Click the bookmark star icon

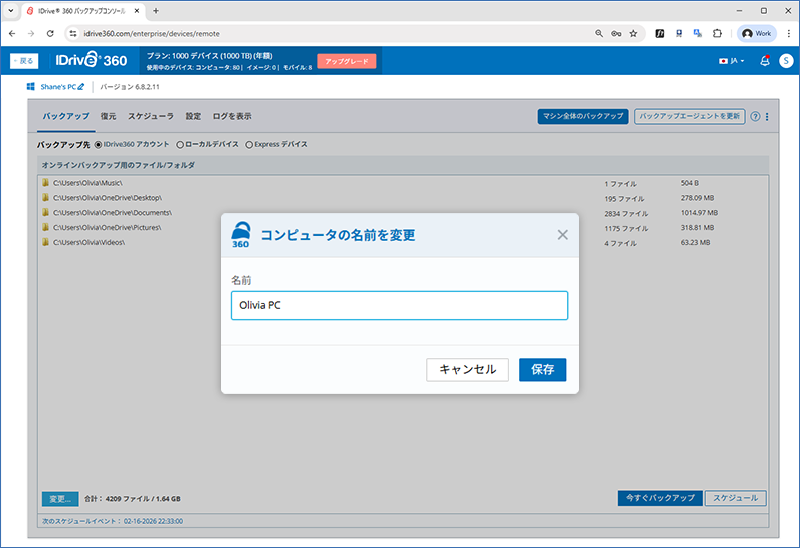point(633,34)
